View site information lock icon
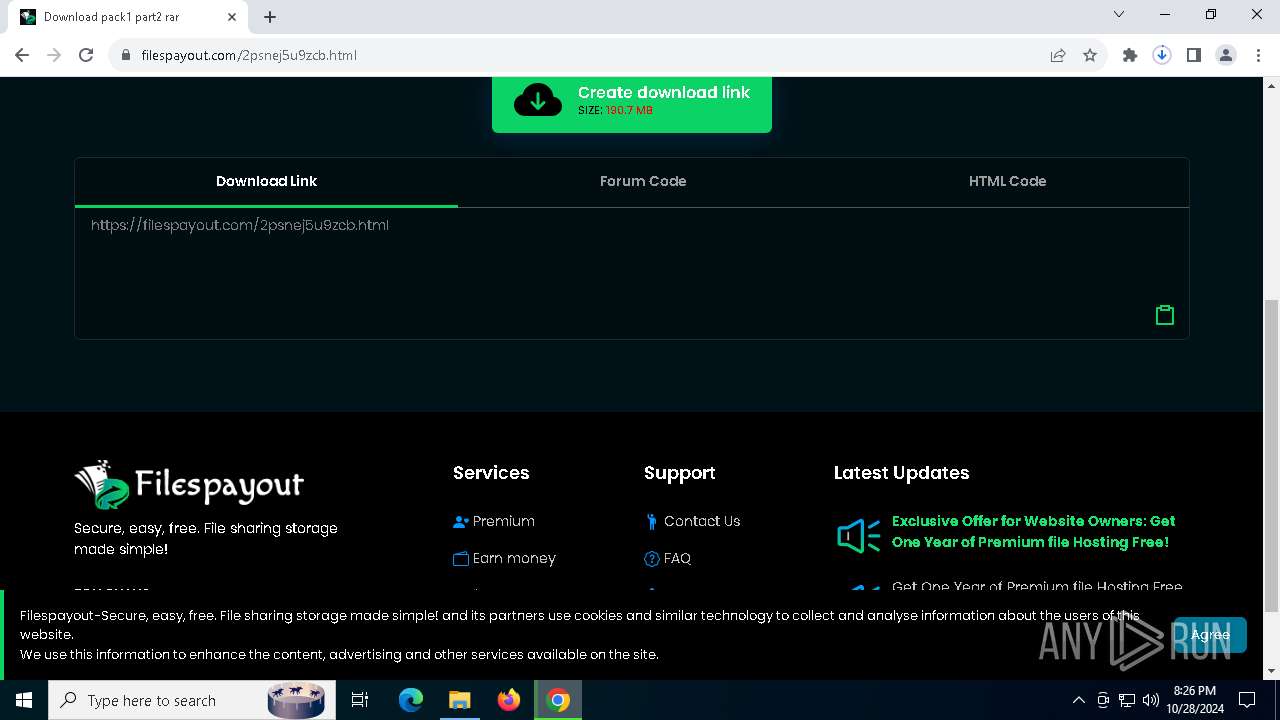 coord(126,55)
